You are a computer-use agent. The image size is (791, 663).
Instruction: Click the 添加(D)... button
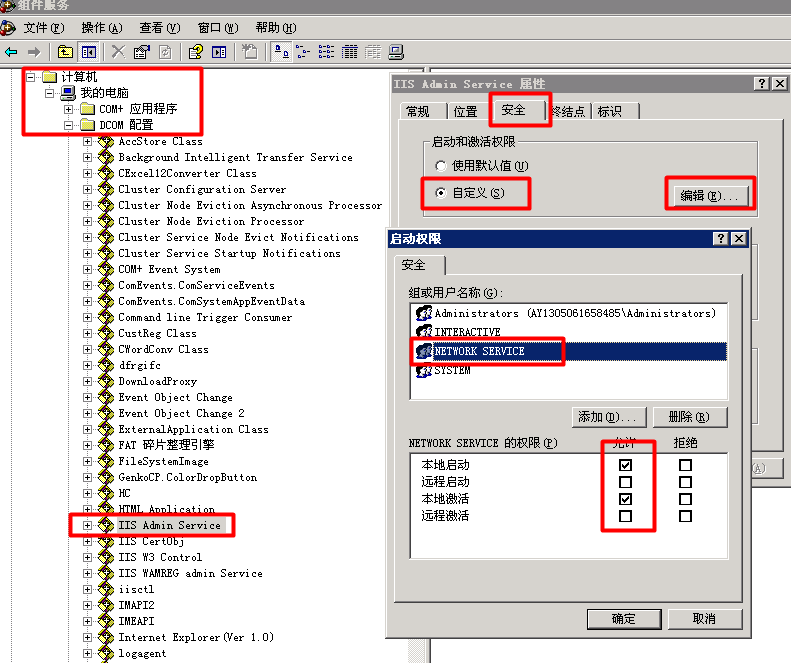pyautogui.click(x=607, y=416)
